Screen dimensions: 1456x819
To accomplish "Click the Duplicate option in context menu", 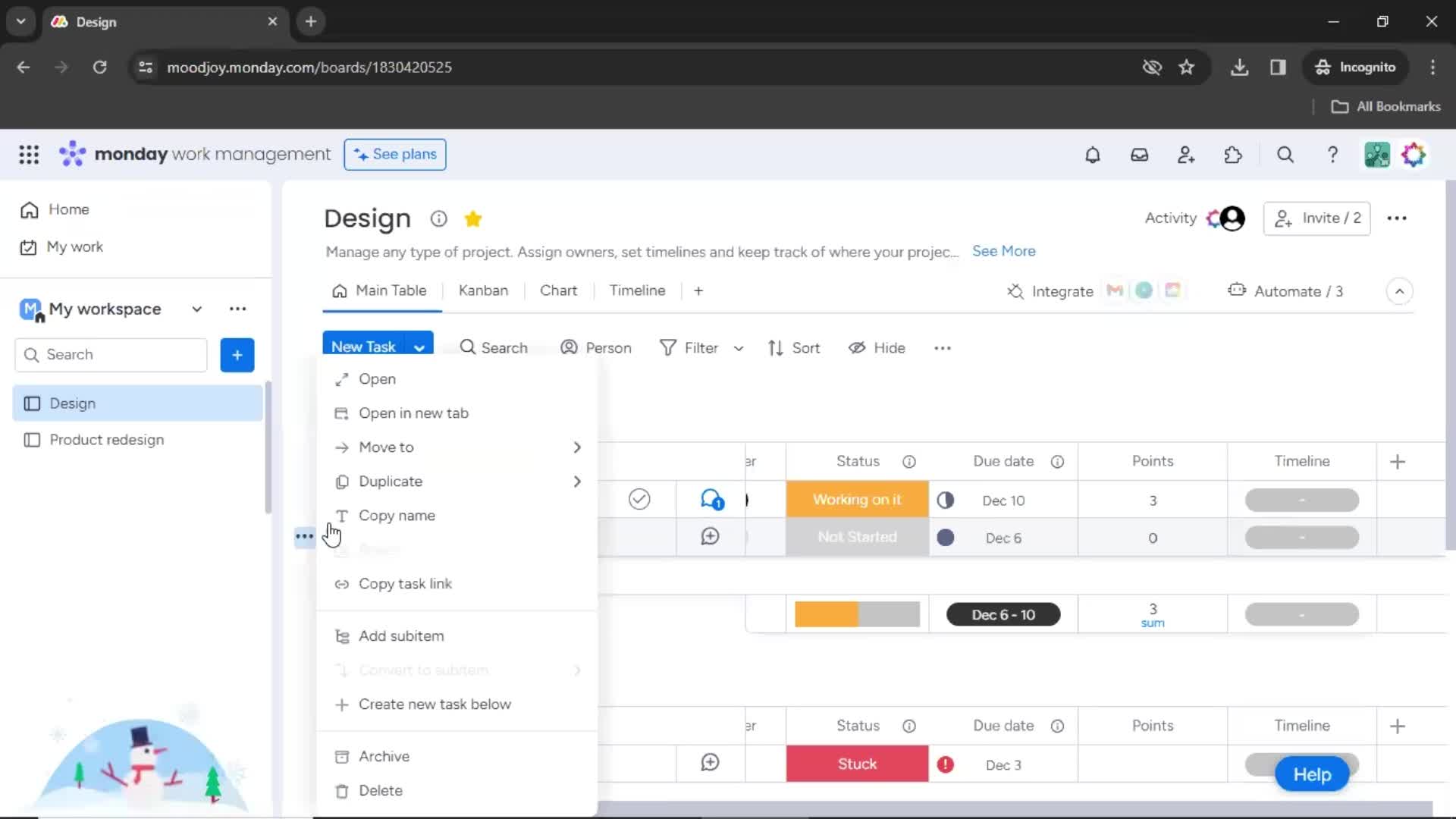I will coord(390,481).
